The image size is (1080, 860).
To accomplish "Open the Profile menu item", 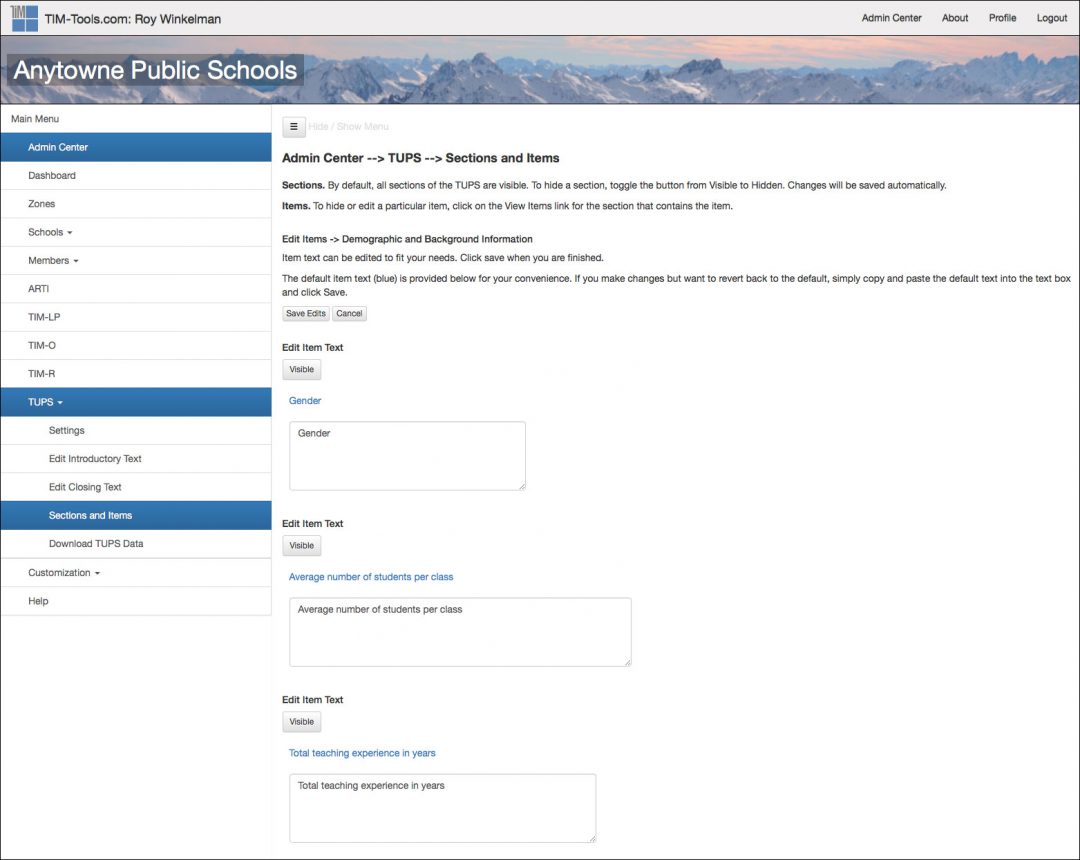I will click(1002, 17).
